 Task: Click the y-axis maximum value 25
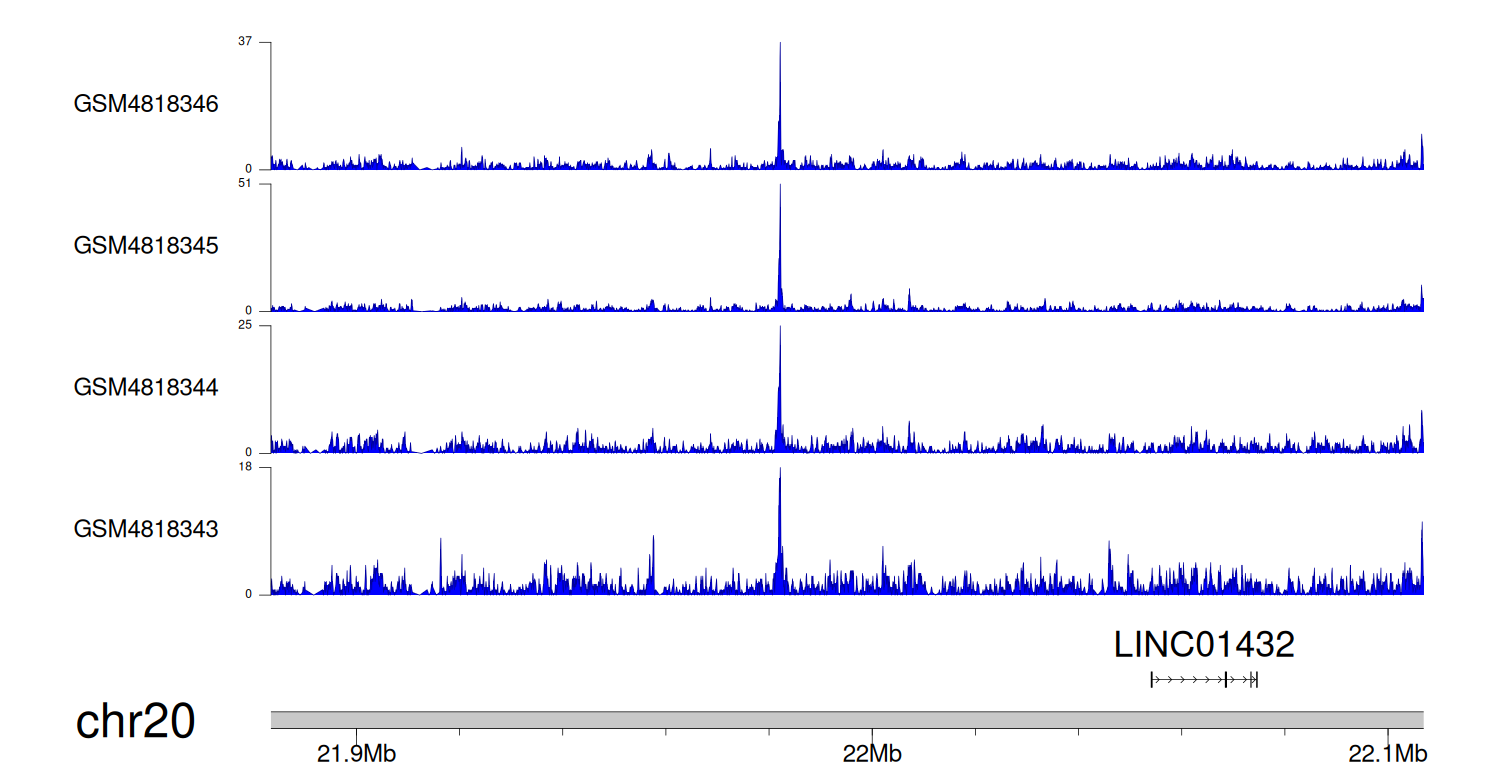[x=246, y=326]
